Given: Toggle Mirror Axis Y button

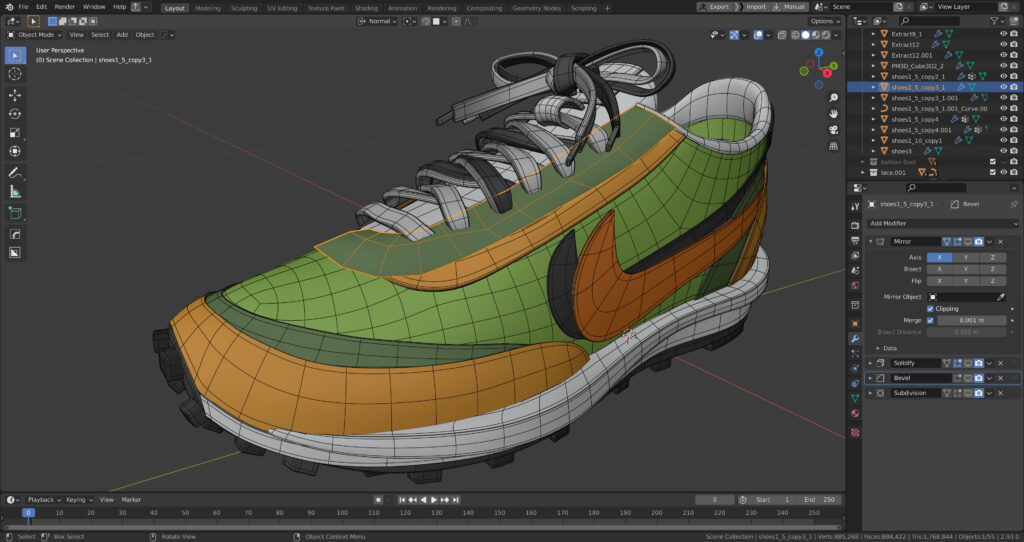Looking at the screenshot, I should click(967, 257).
